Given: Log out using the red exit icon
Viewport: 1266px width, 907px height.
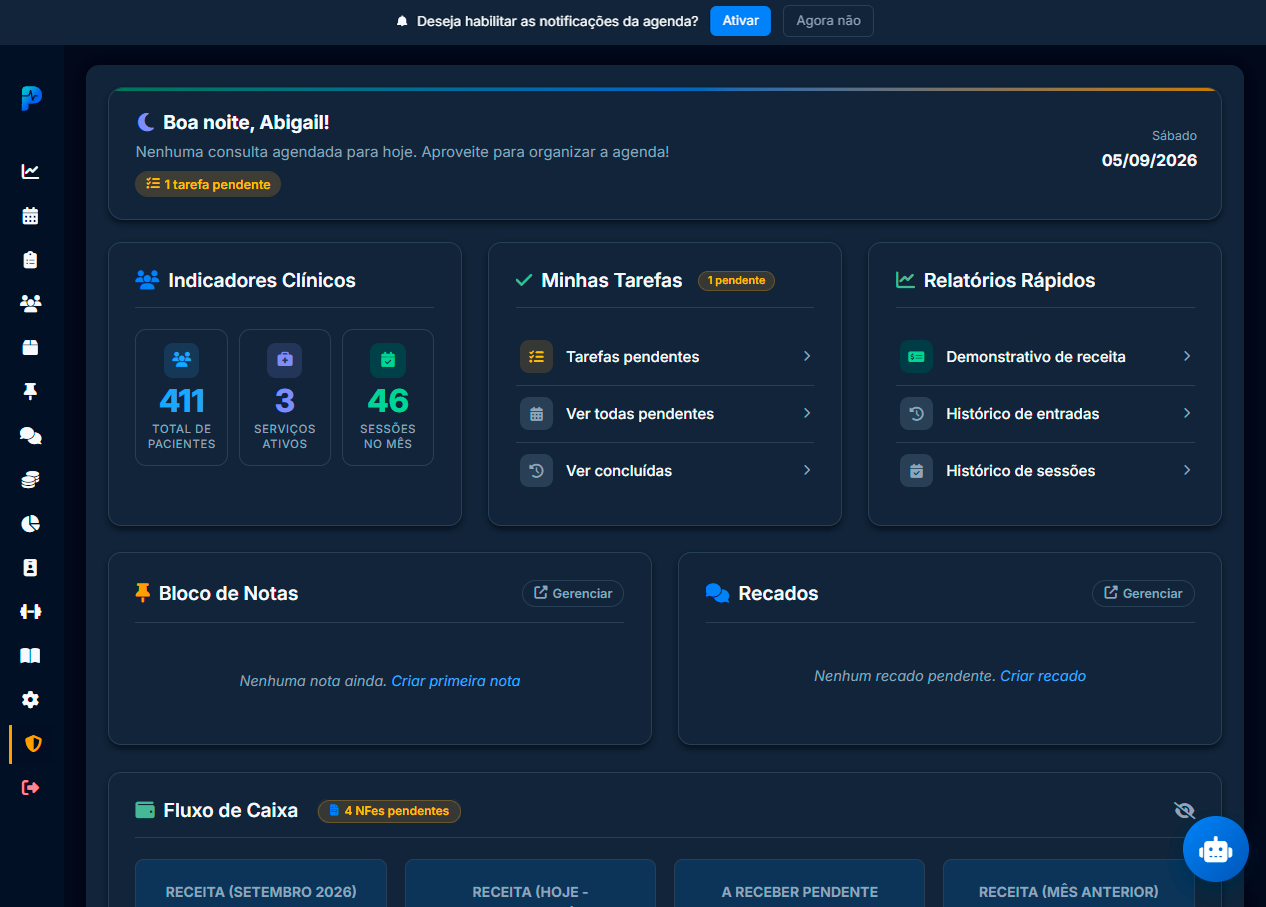Looking at the screenshot, I should click(x=31, y=787).
